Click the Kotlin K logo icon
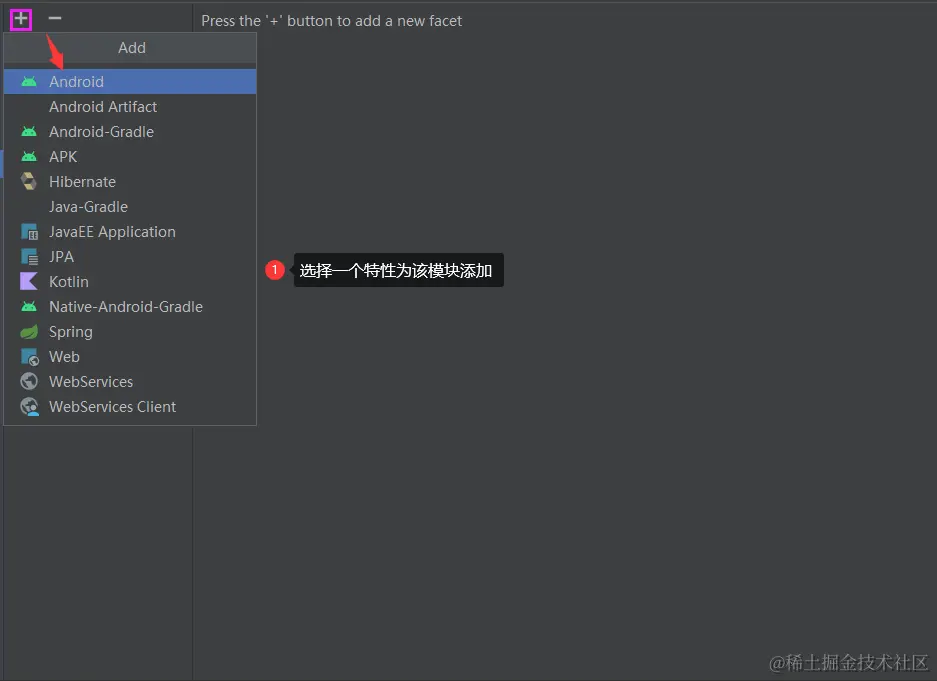The image size is (937, 681). [x=29, y=281]
